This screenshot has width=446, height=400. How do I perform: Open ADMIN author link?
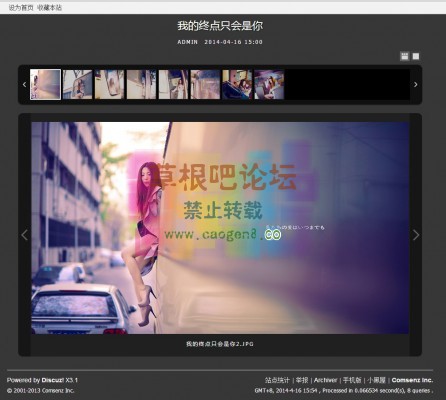pos(187,42)
